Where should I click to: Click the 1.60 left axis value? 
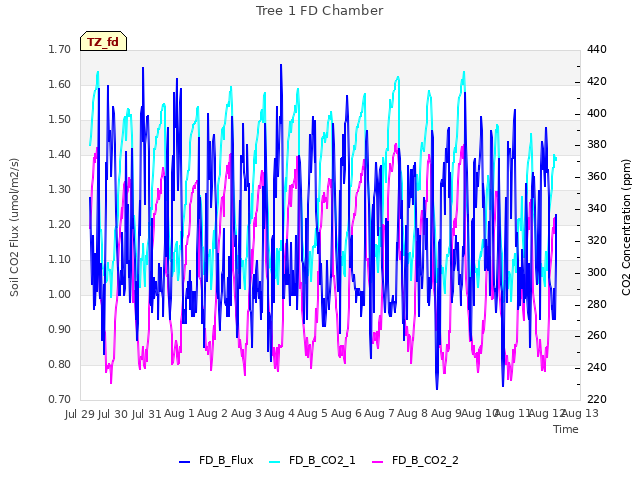coord(60,84)
